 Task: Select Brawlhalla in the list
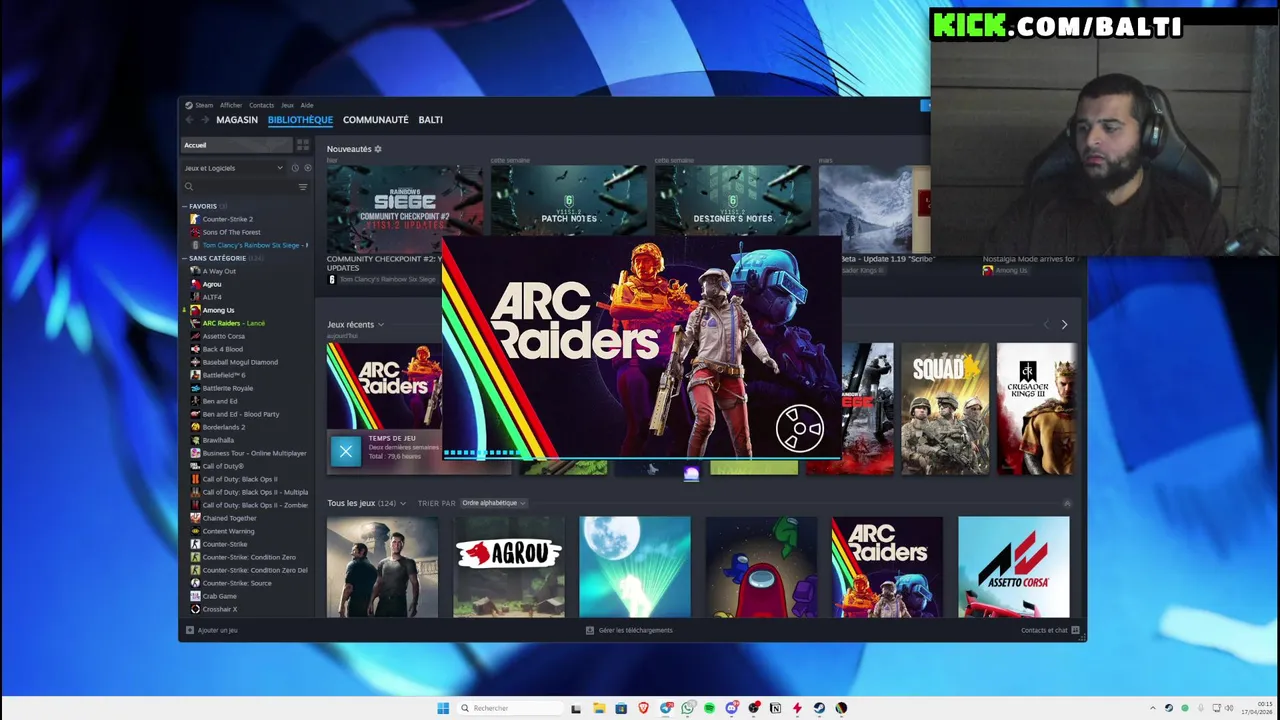point(218,440)
